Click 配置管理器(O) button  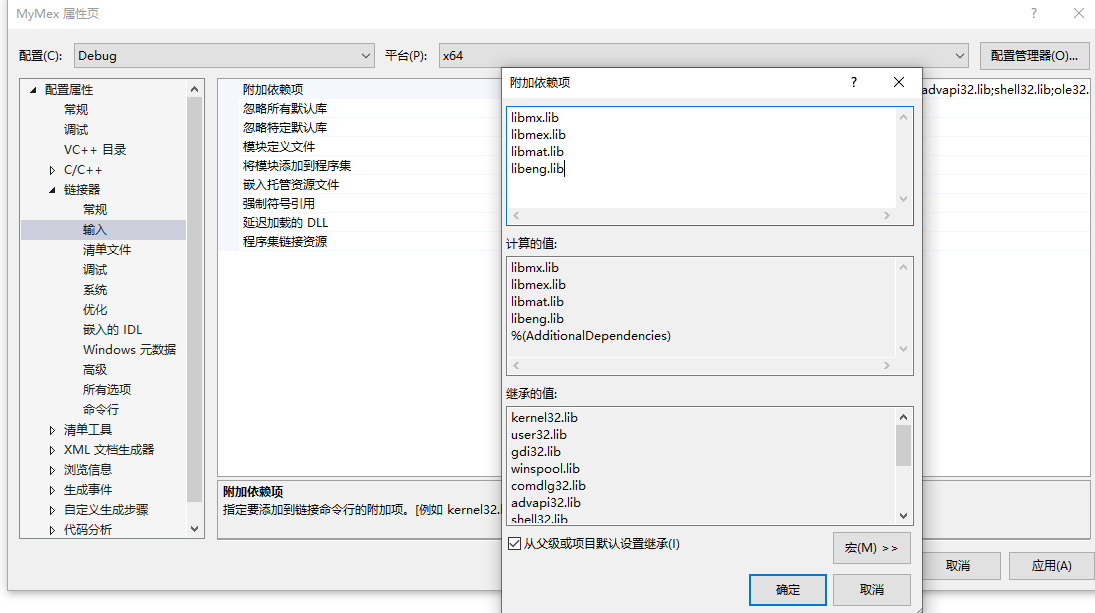click(1033, 55)
